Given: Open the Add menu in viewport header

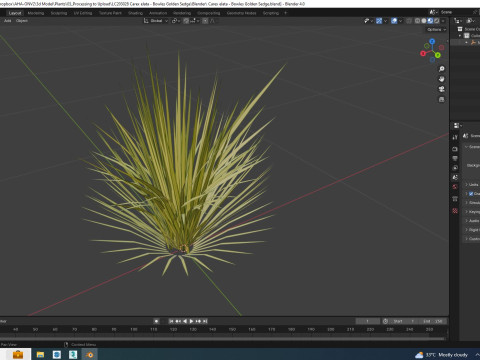Looking at the screenshot, I should click(8, 21).
